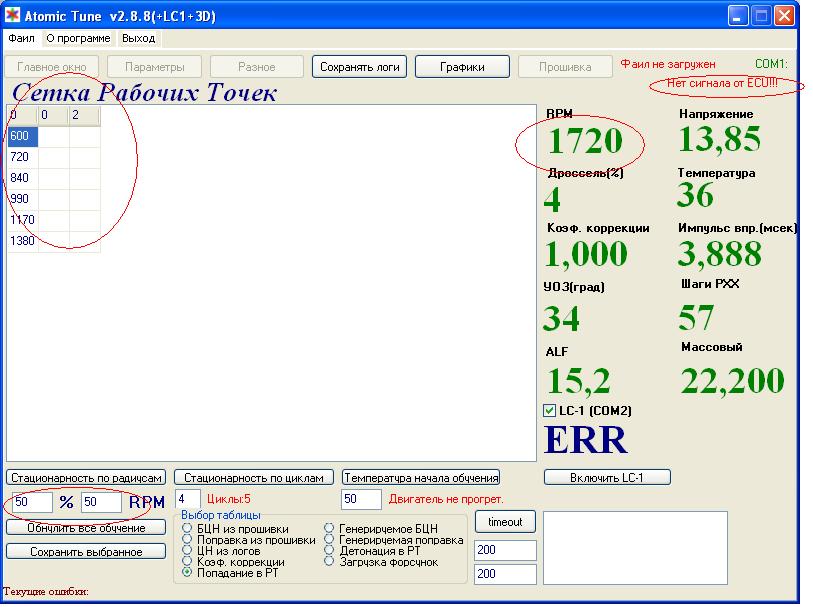Click the Atomic Tune title bar icon
The image size is (813, 607).
pyautogui.click(x=12, y=16)
